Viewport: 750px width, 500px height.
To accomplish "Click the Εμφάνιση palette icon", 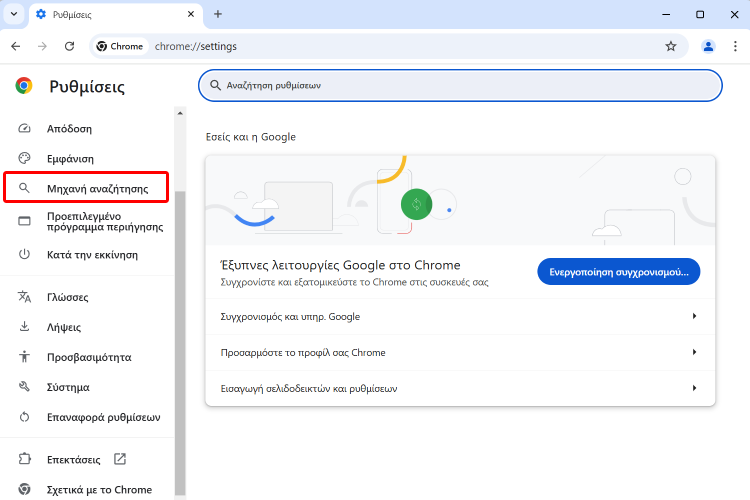I will point(24,158).
